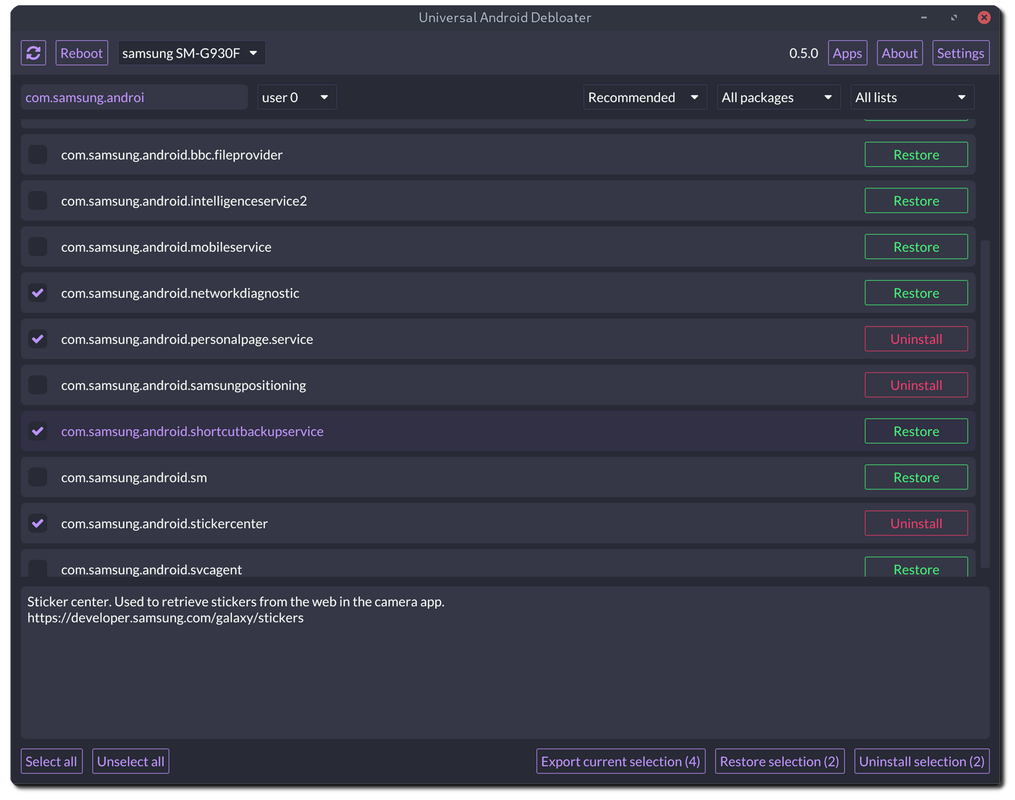Uncheck the networkdiagnostic package checkbox
The image size is (1015, 800).
pyautogui.click(x=38, y=293)
